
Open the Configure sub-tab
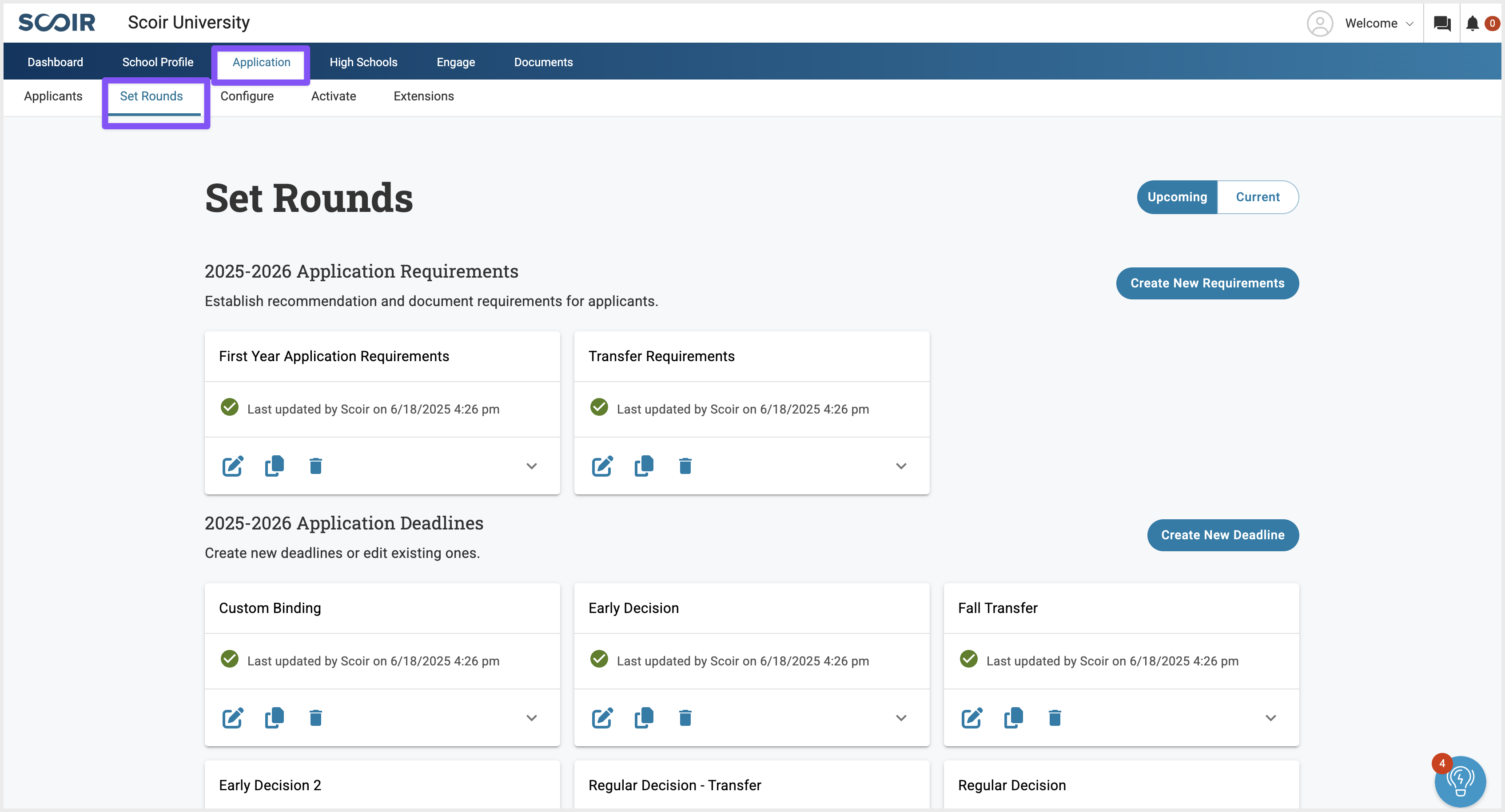point(247,96)
